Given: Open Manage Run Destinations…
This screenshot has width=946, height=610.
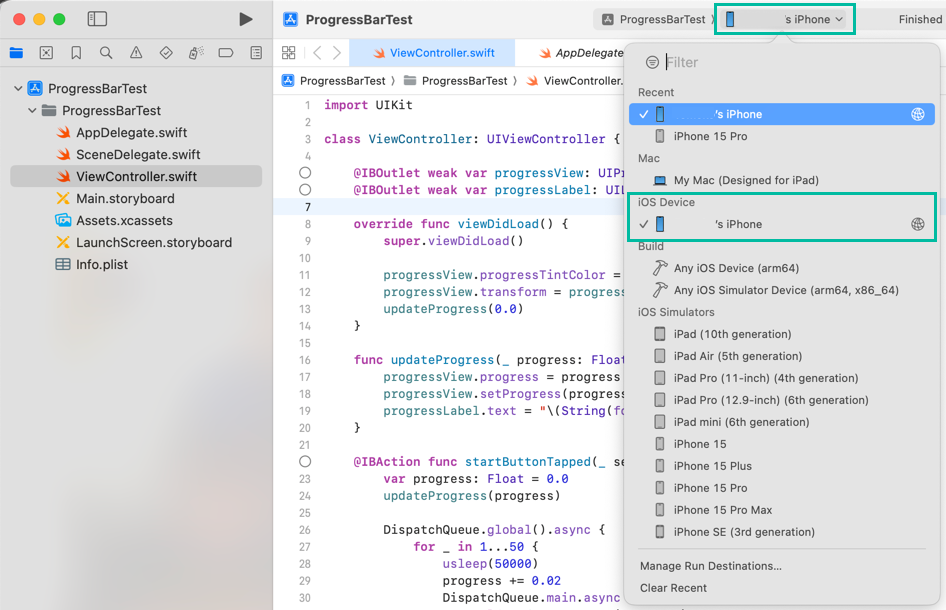Looking at the screenshot, I should point(710,566).
